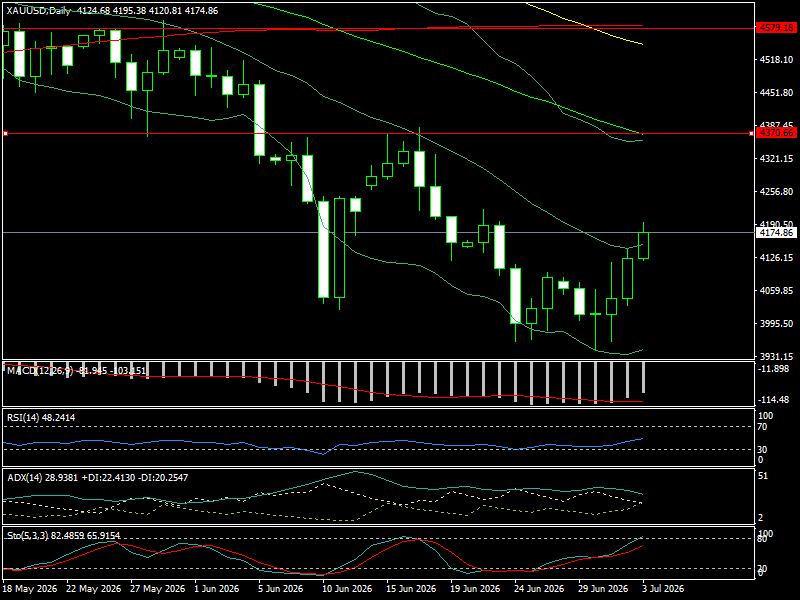800x600 pixels.
Task: Click the 4518.10 price scale label
Action: tap(776, 60)
